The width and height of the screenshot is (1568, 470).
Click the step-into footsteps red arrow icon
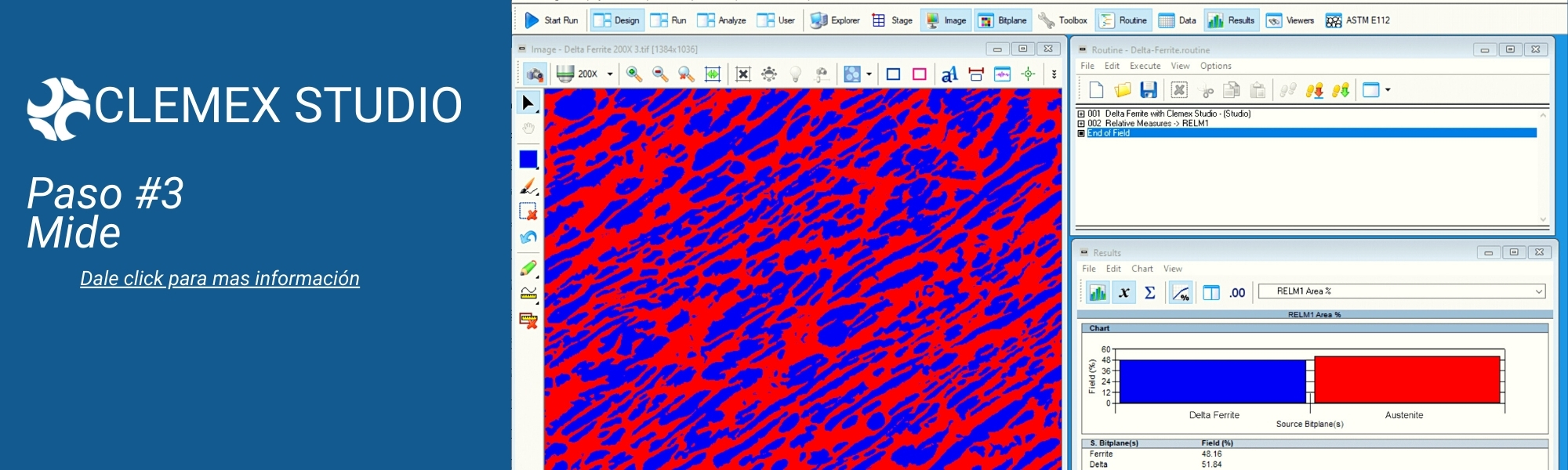click(1315, 90)
